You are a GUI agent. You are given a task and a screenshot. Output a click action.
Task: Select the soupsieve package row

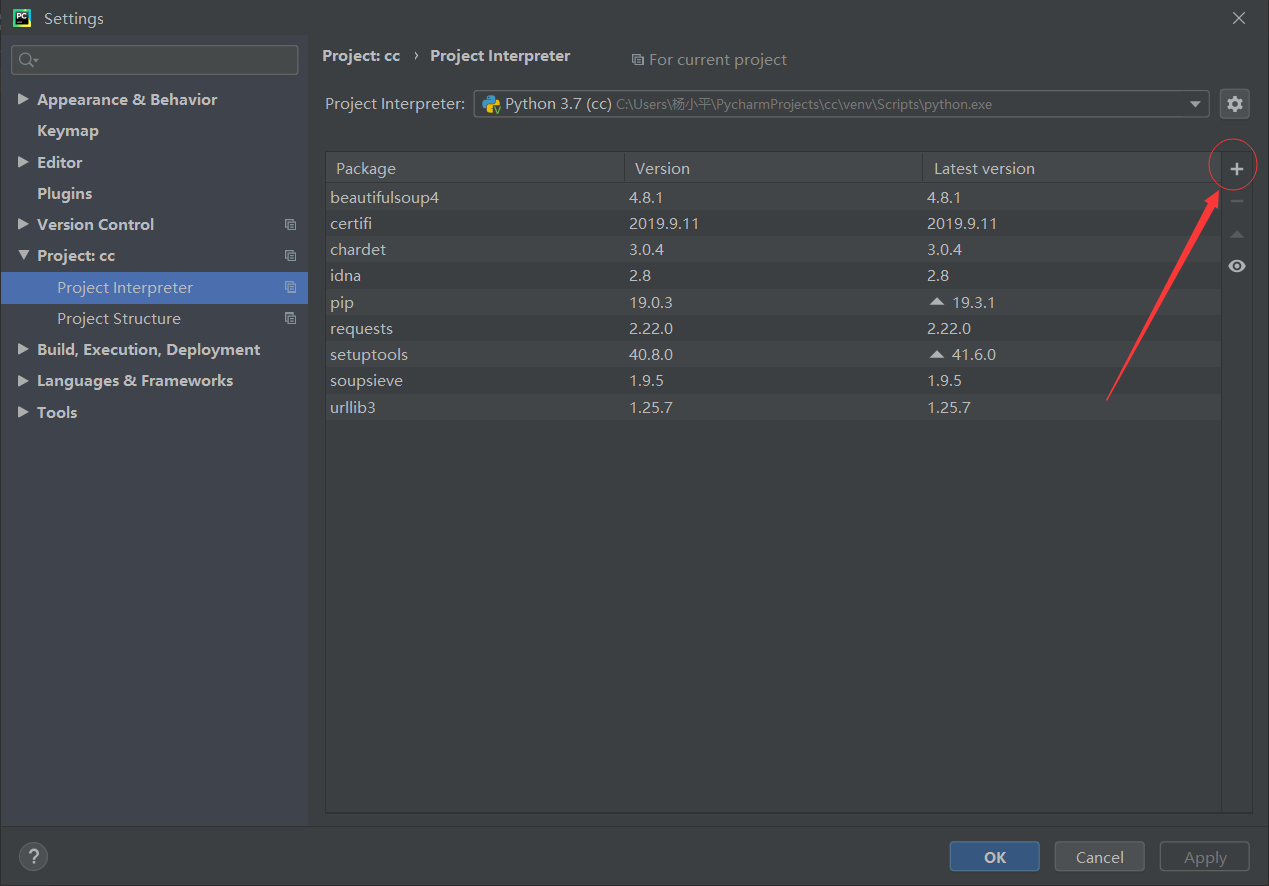tap(773, 380)
